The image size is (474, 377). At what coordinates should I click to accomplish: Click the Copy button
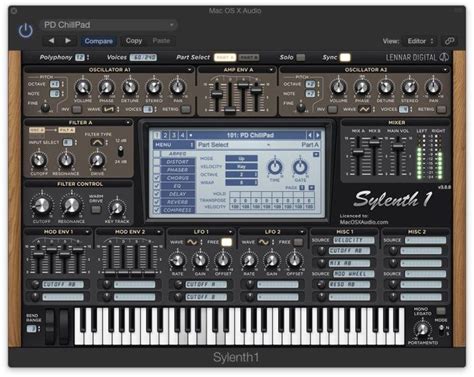click(134, 41)
